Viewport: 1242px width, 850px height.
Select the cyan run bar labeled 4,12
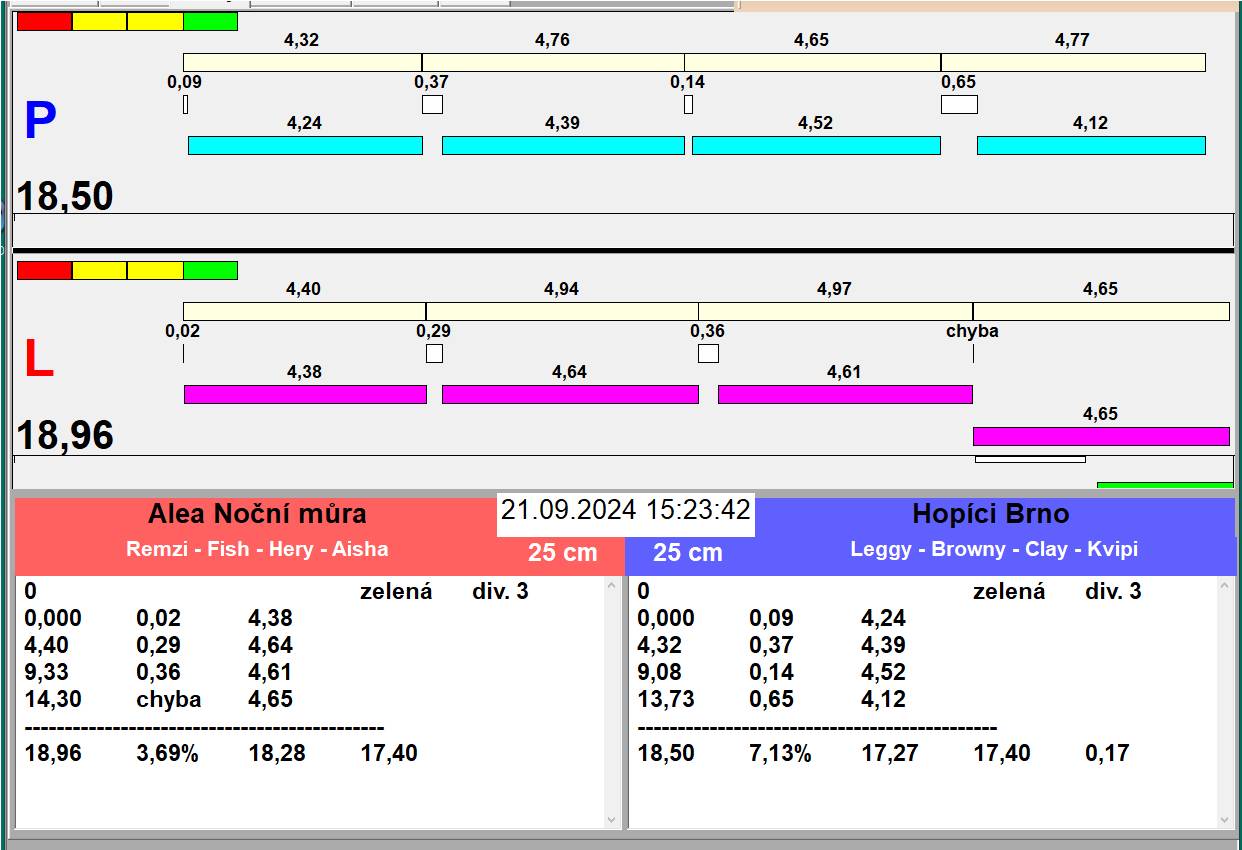pyautogui.click(x=1091, y=146)
